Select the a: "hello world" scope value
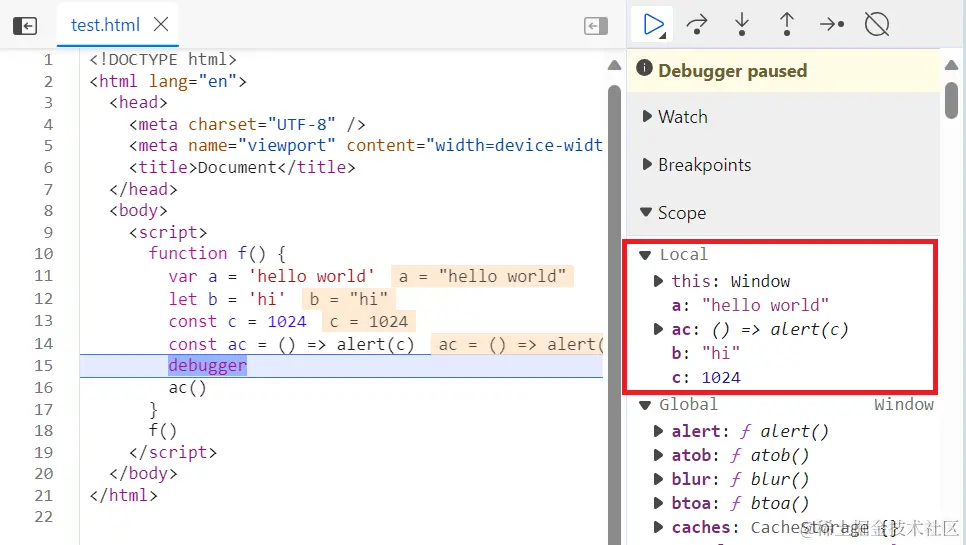 click(x=750, y=305)
